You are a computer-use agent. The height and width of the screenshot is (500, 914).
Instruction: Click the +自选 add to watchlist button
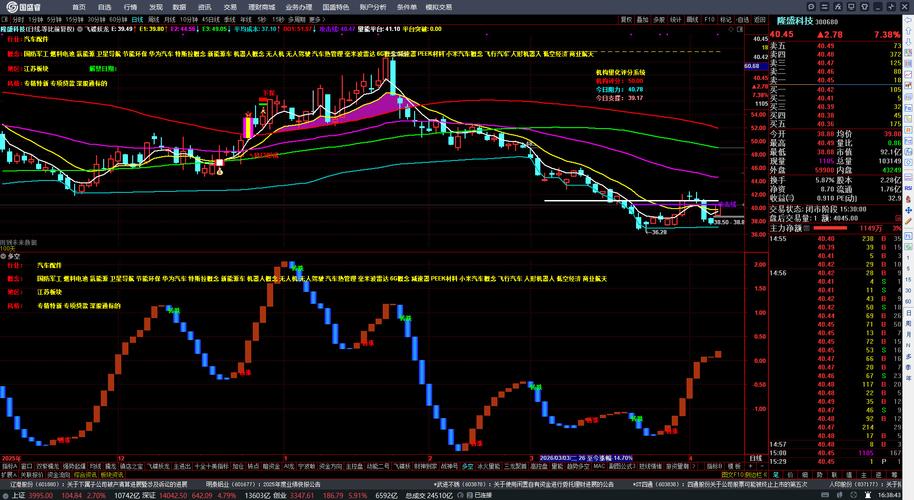[x=743, y=19]
